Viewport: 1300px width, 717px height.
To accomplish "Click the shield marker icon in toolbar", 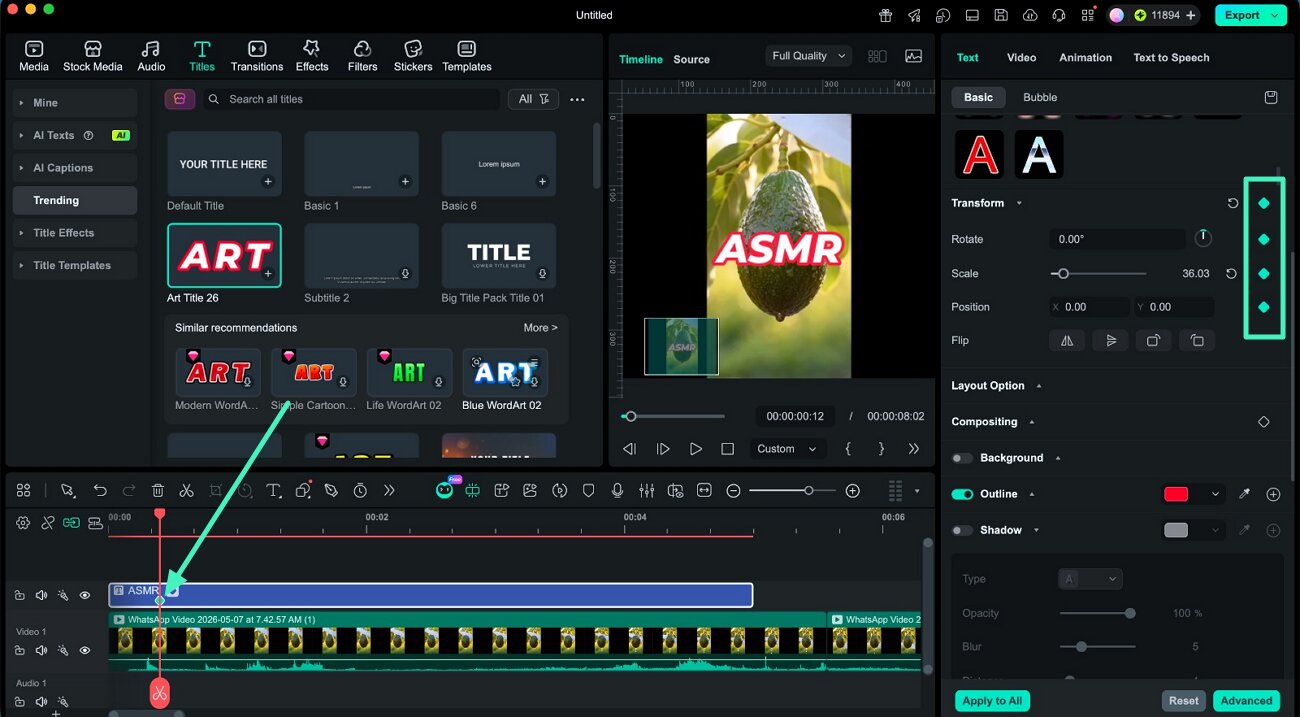I will pos(589,490).
